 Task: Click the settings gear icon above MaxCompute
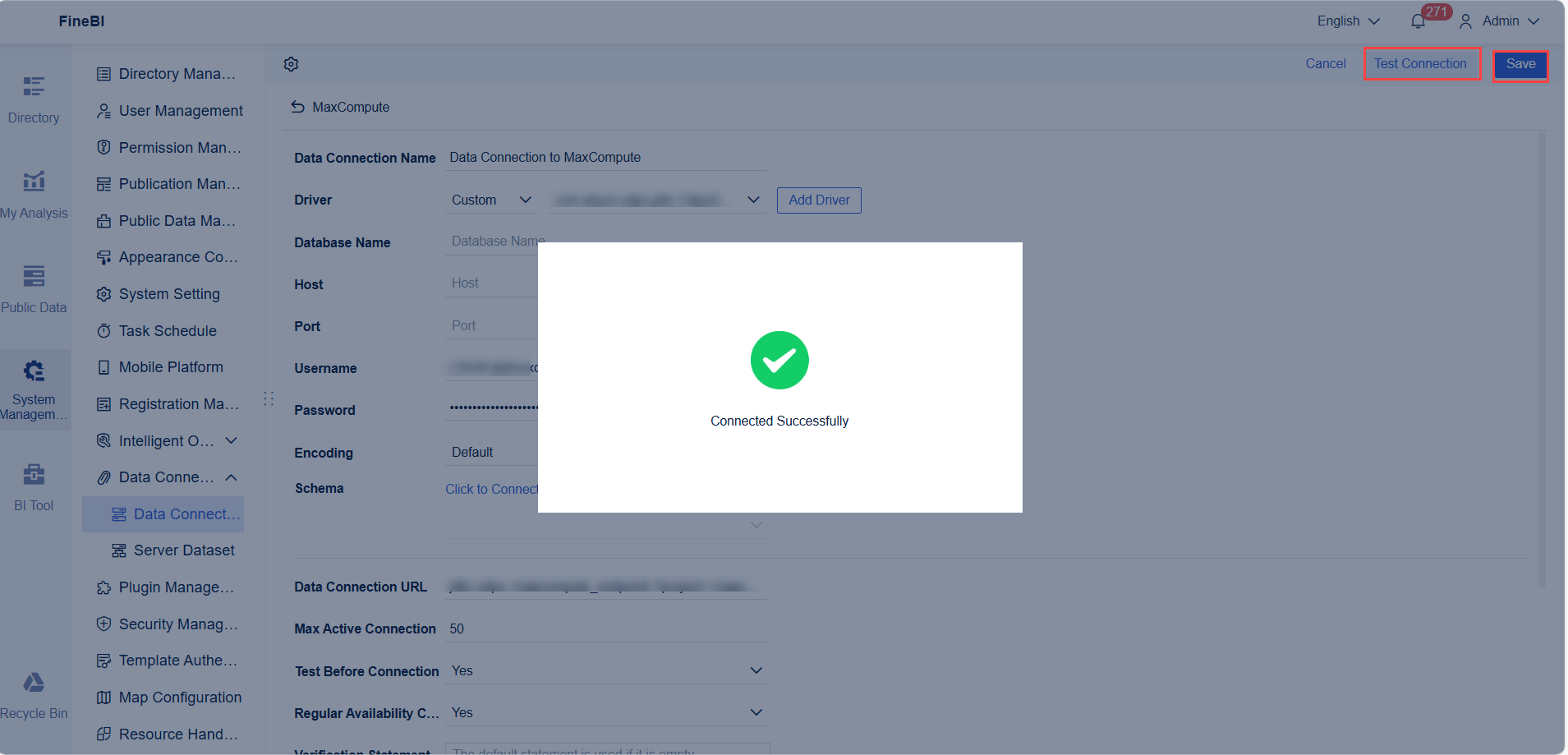click(x=291, y=64)
